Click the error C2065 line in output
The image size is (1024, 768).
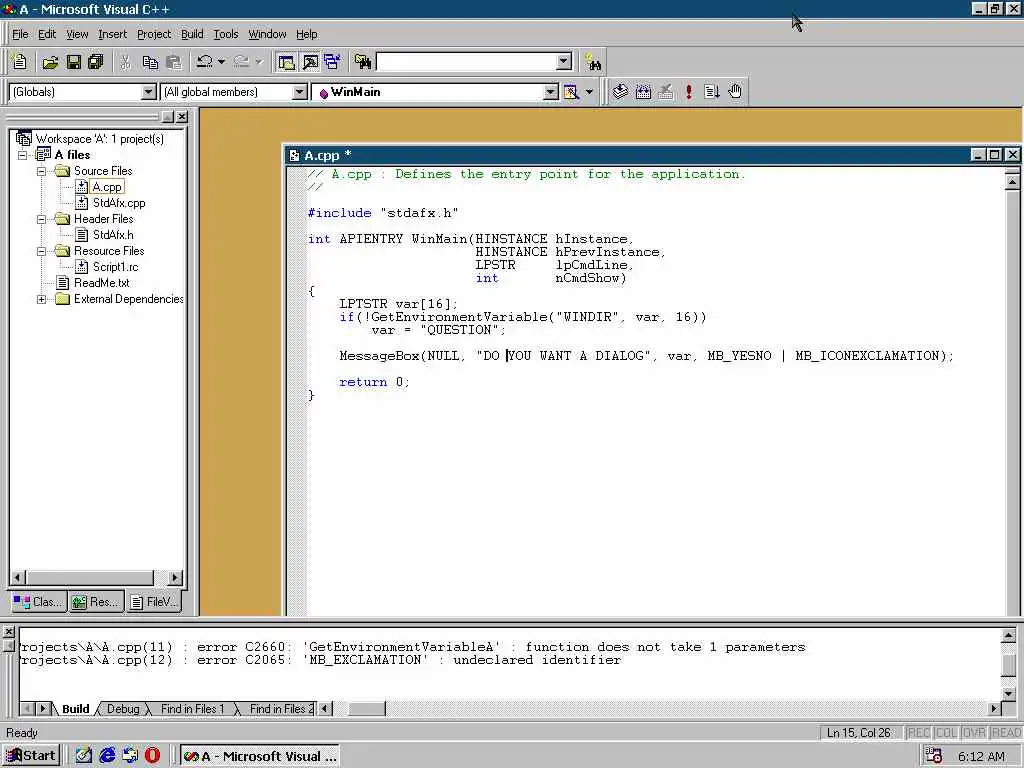pyautogui.click(x=321, y=660)
